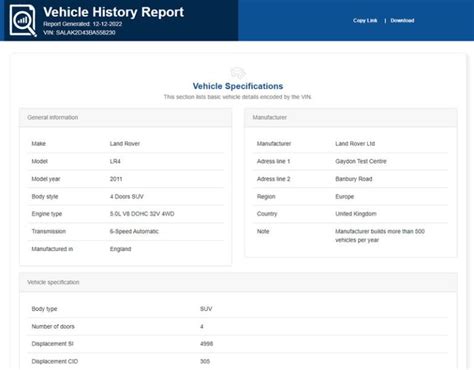Screen dimensions: 474x370
Task: Click the Transmission label
Action: pos(49,231)
